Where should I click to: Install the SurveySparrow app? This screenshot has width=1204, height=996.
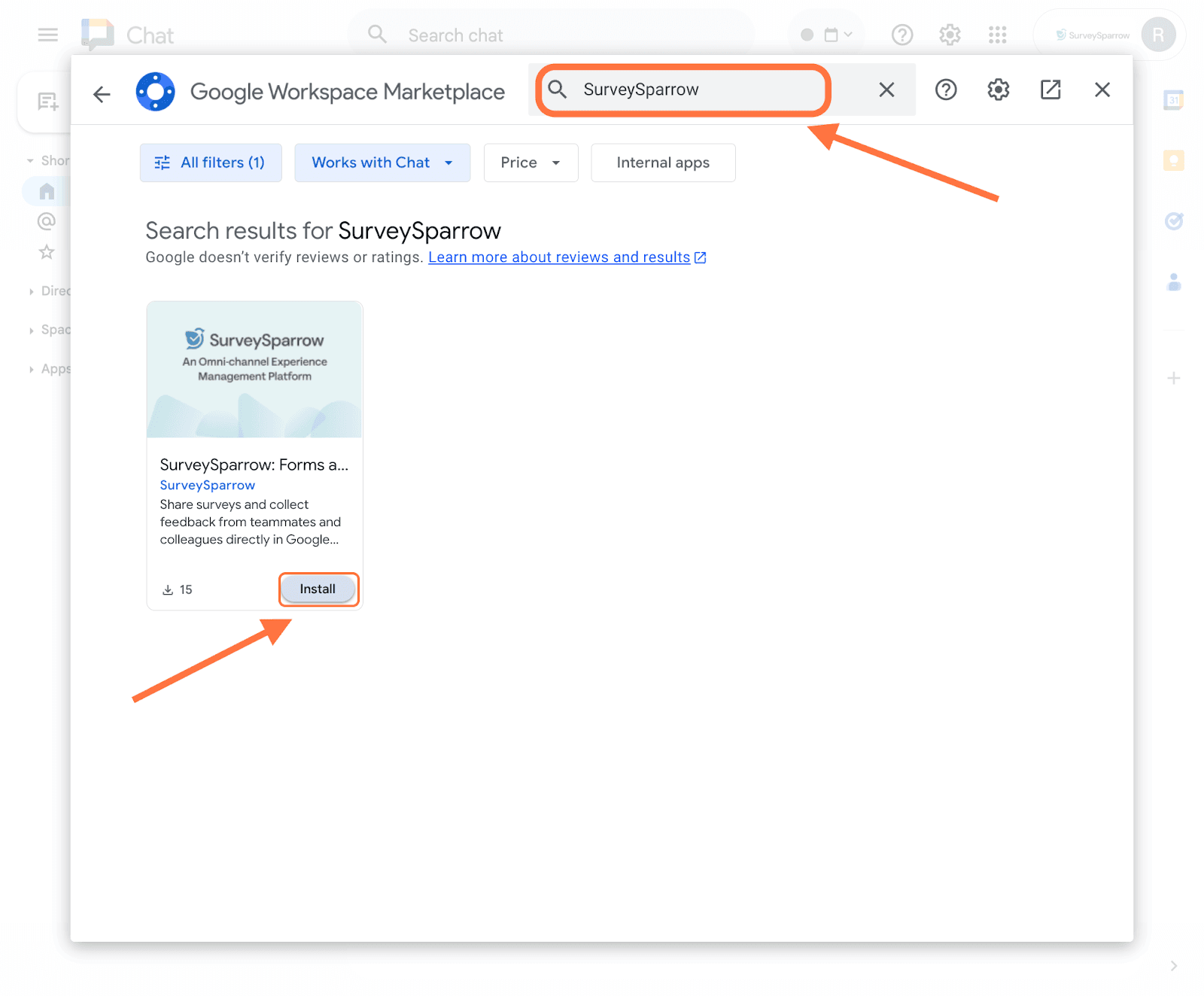[x=318, y=589]
